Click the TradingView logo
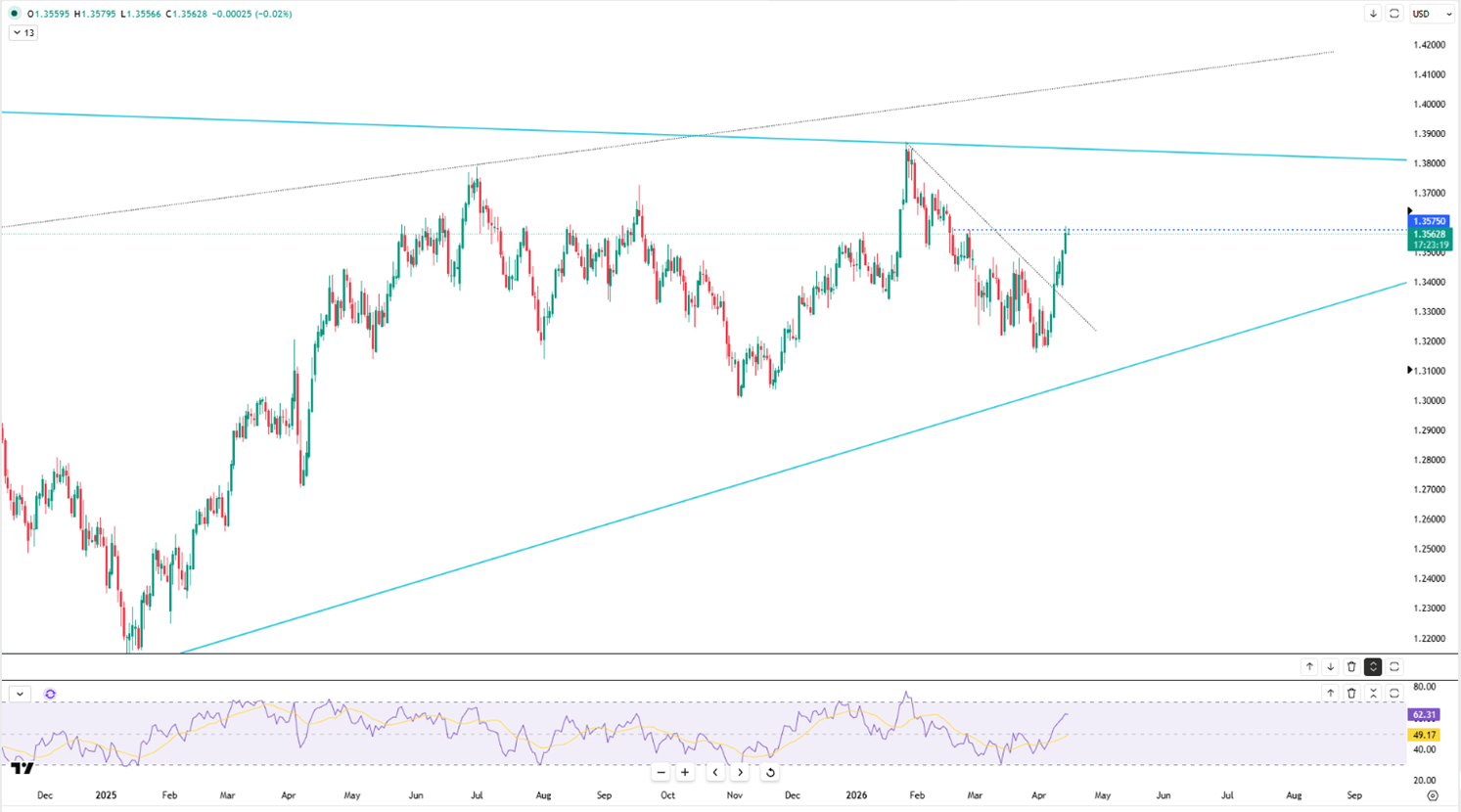This screenshot has width=1461, height=812. tap(22, 769)
